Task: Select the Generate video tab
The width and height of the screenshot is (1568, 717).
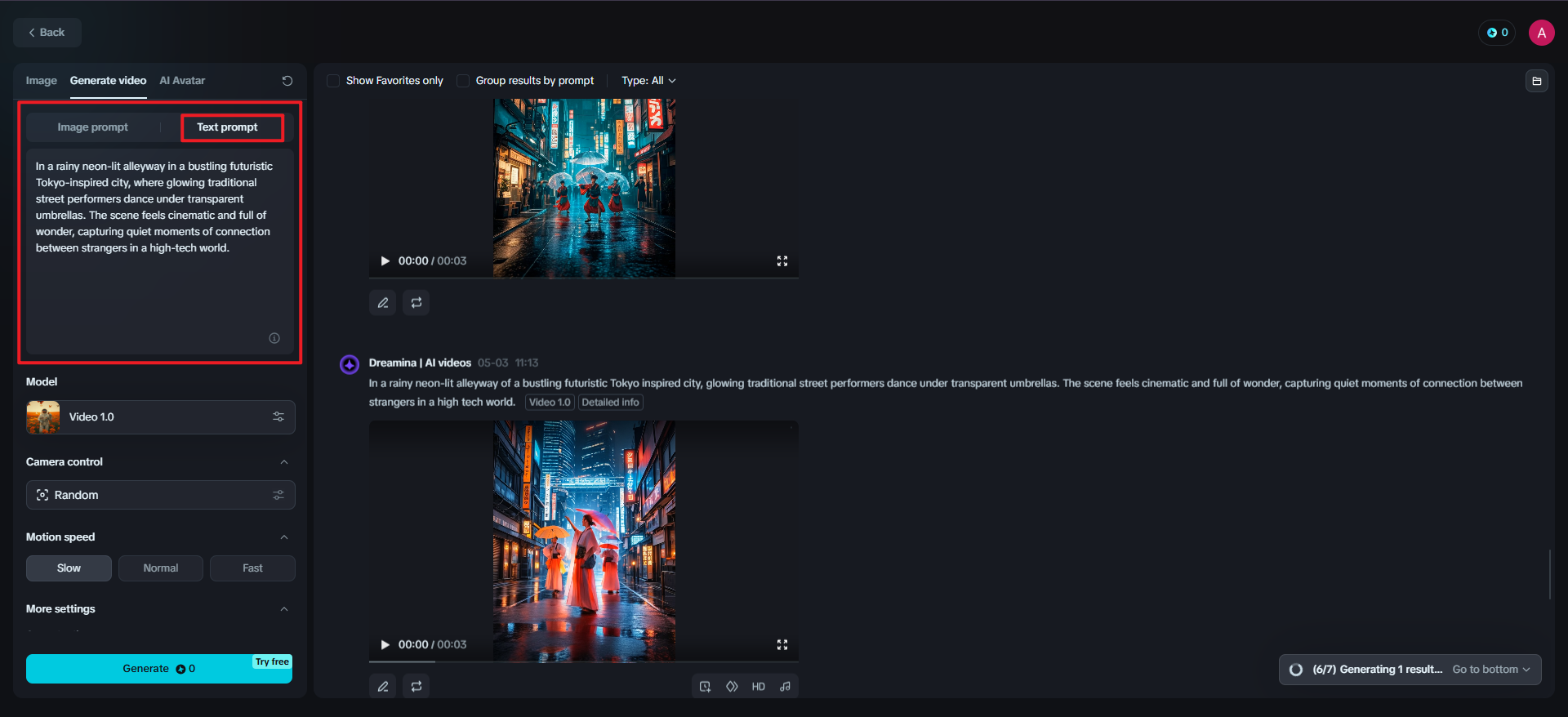Action: (x=108, y=81)
